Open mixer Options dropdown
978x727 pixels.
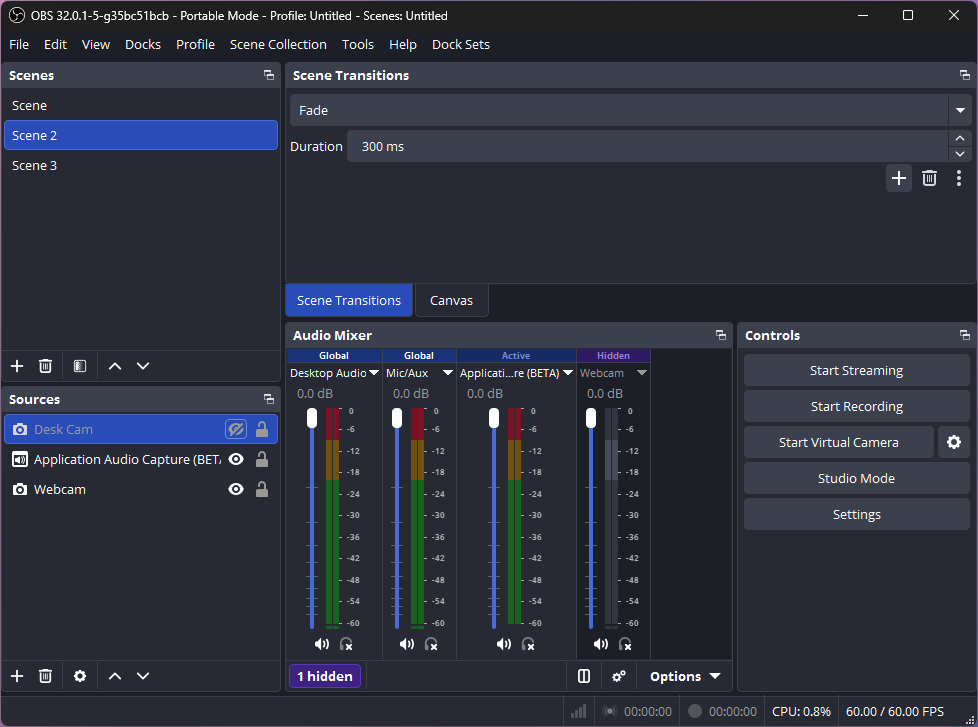[x=685, y=676]
